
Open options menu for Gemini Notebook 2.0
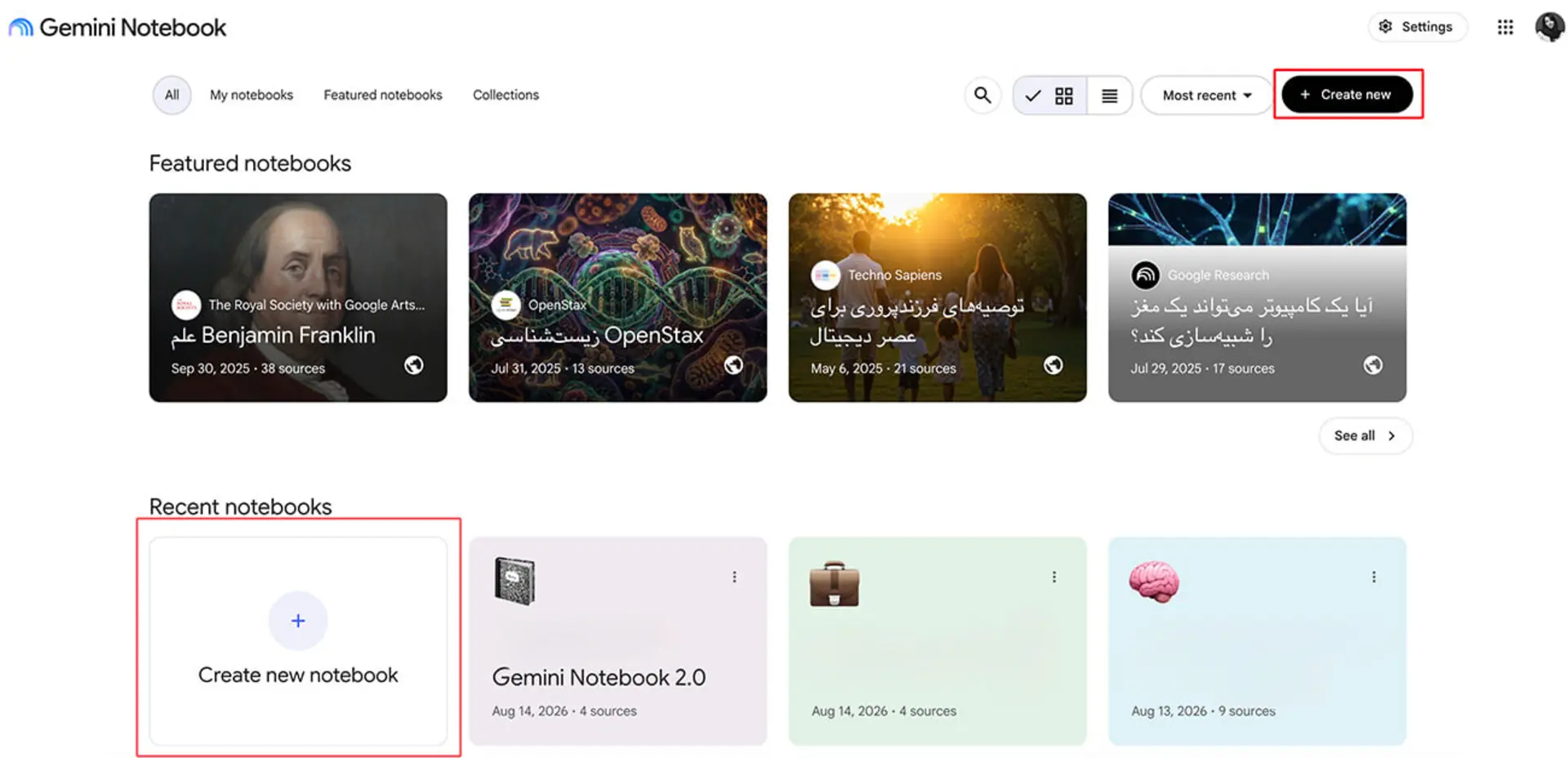pyautogui.click(x=734, y=577)
